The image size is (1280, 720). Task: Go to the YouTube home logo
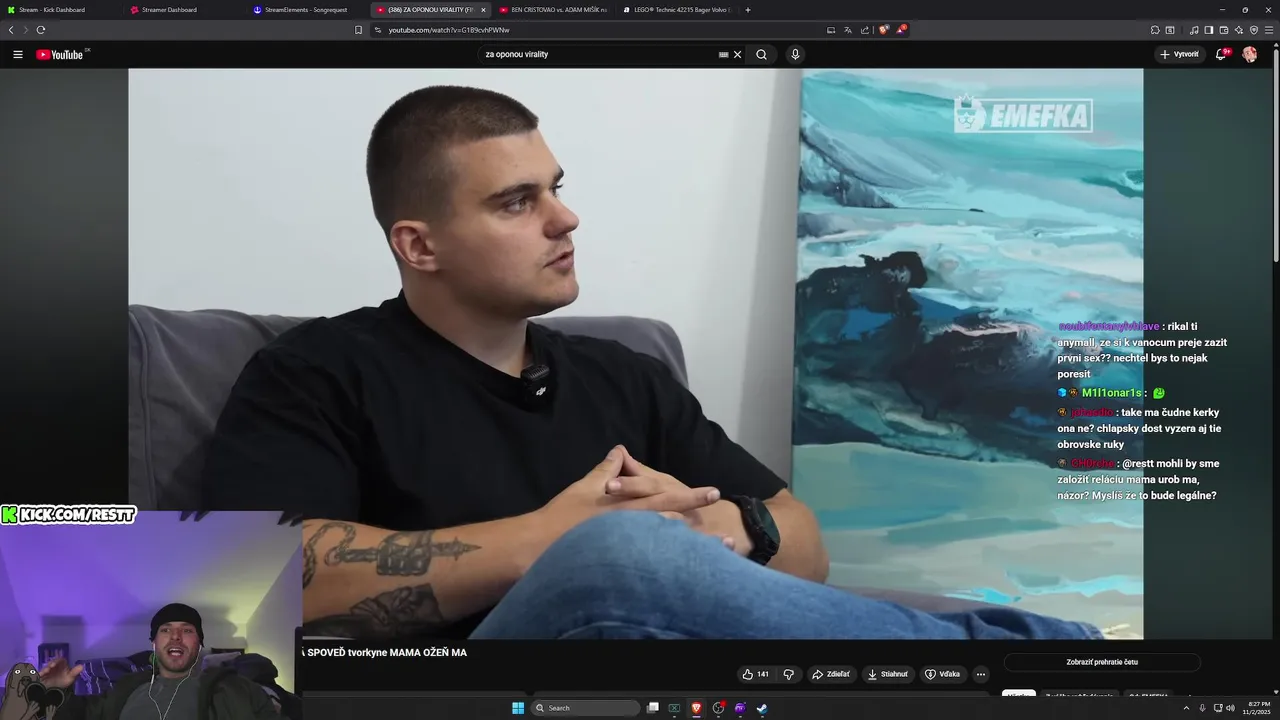(x=60, y=54)
